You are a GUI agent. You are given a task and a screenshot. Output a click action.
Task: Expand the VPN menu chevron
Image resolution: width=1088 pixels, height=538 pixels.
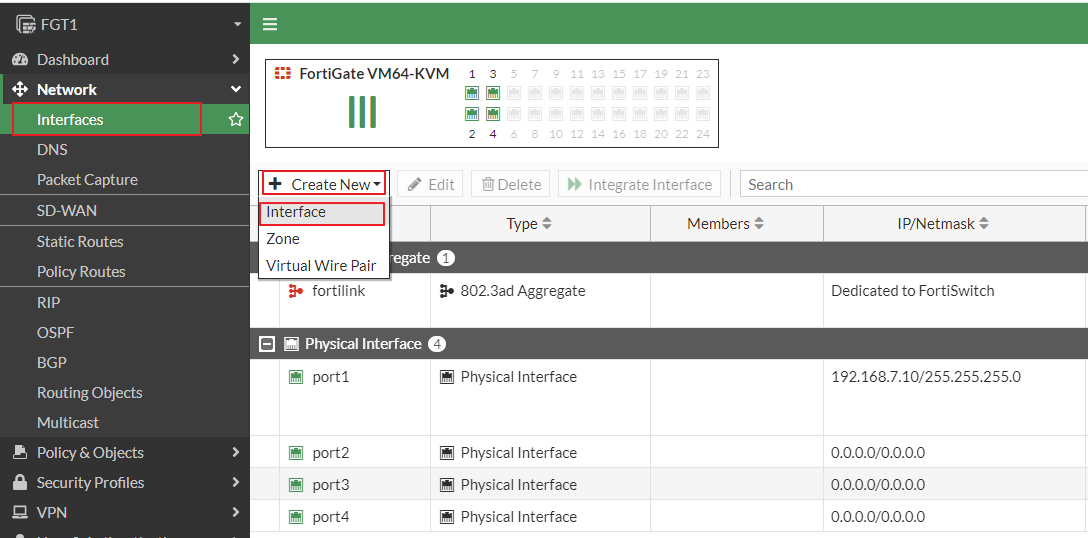coord(236,512)
